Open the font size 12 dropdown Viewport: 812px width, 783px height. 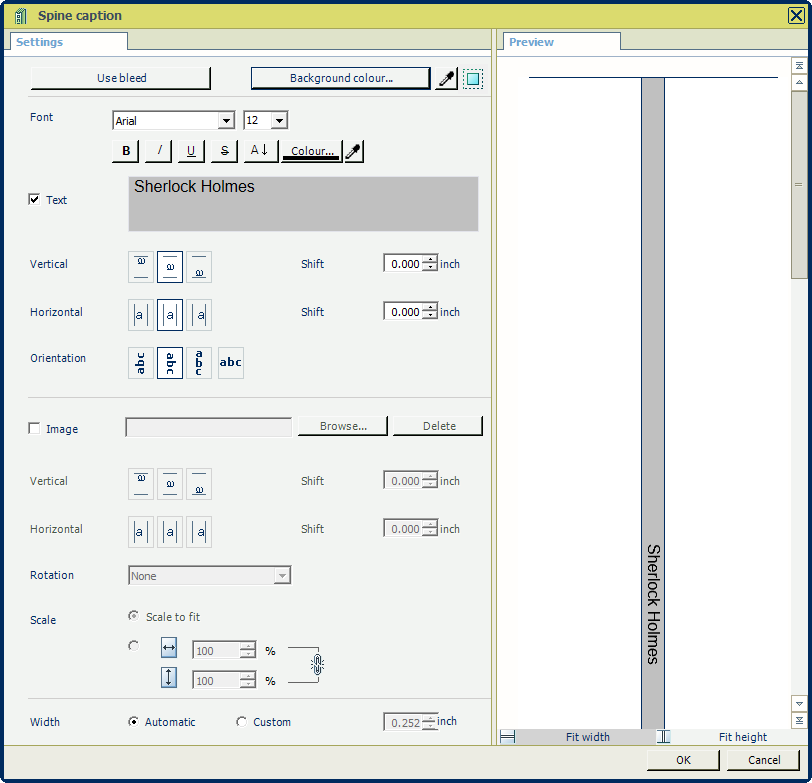pyautogui.click(x=279, y=121)
